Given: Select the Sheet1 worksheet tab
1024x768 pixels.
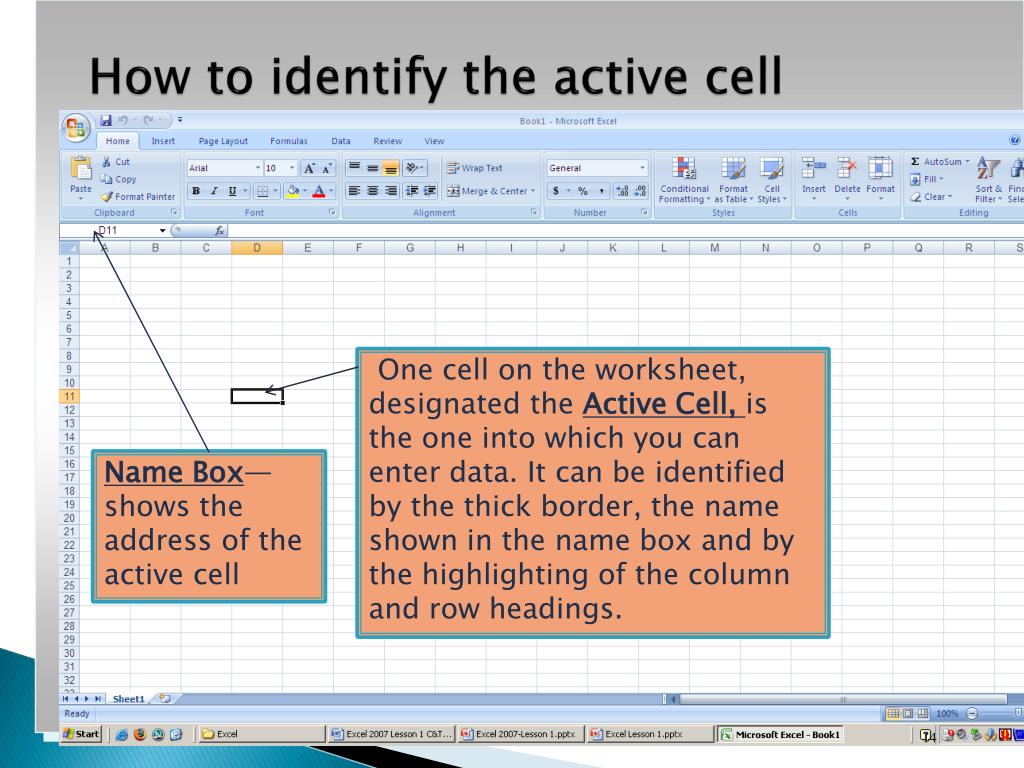Looking at the screenshot, I should click(128, 699).
